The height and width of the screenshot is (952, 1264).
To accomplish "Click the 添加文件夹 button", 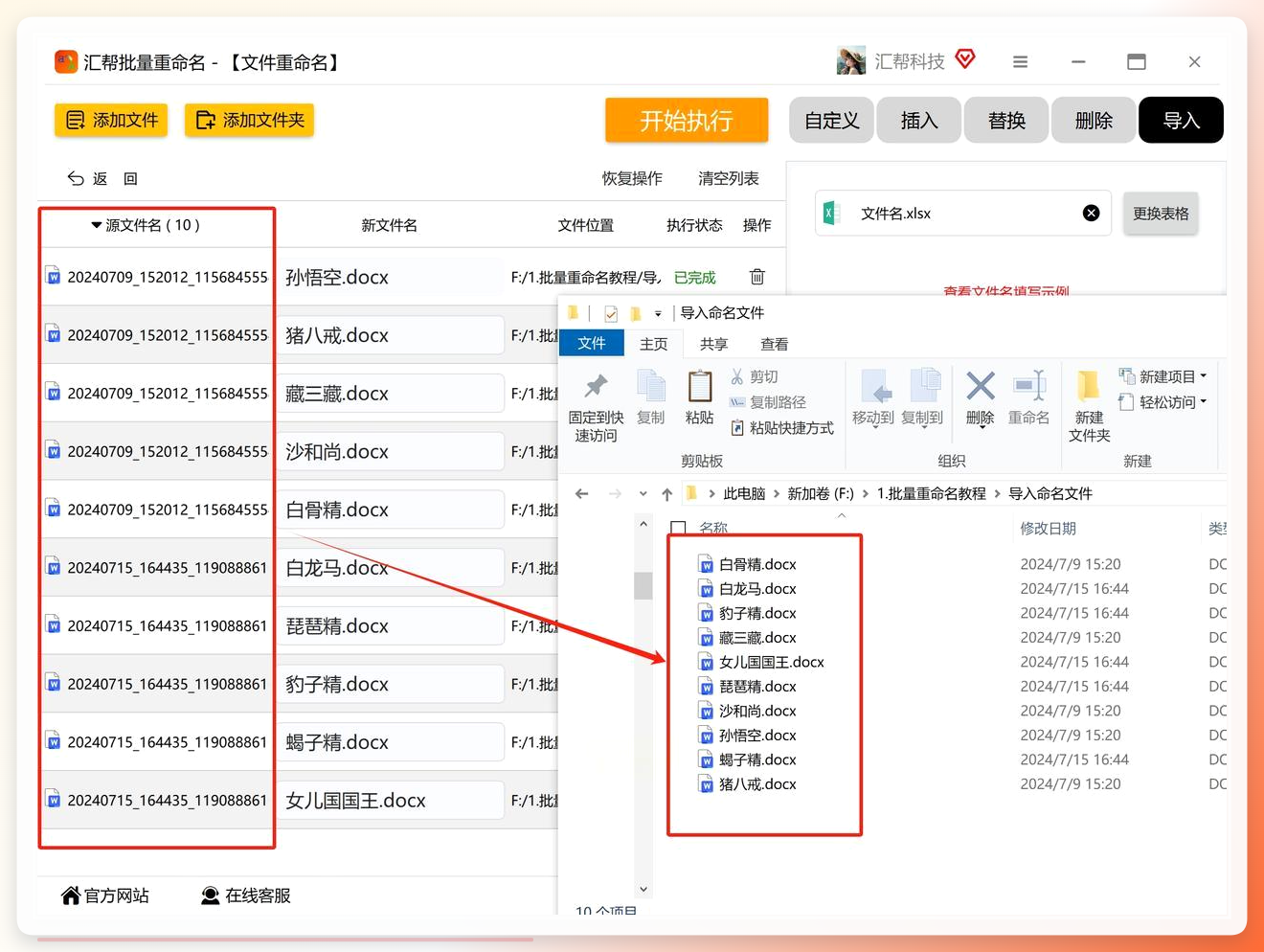I will pyautogui.click(x=249, y=120).
